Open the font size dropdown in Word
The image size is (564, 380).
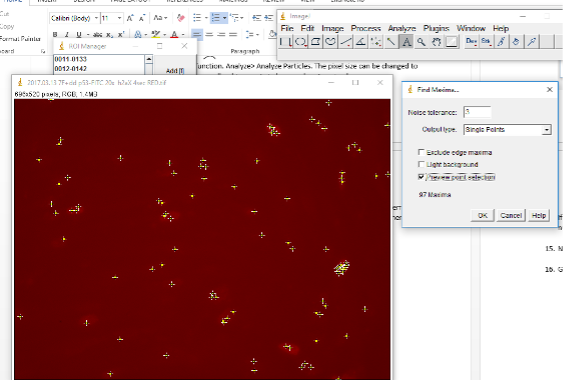point(119,18)
